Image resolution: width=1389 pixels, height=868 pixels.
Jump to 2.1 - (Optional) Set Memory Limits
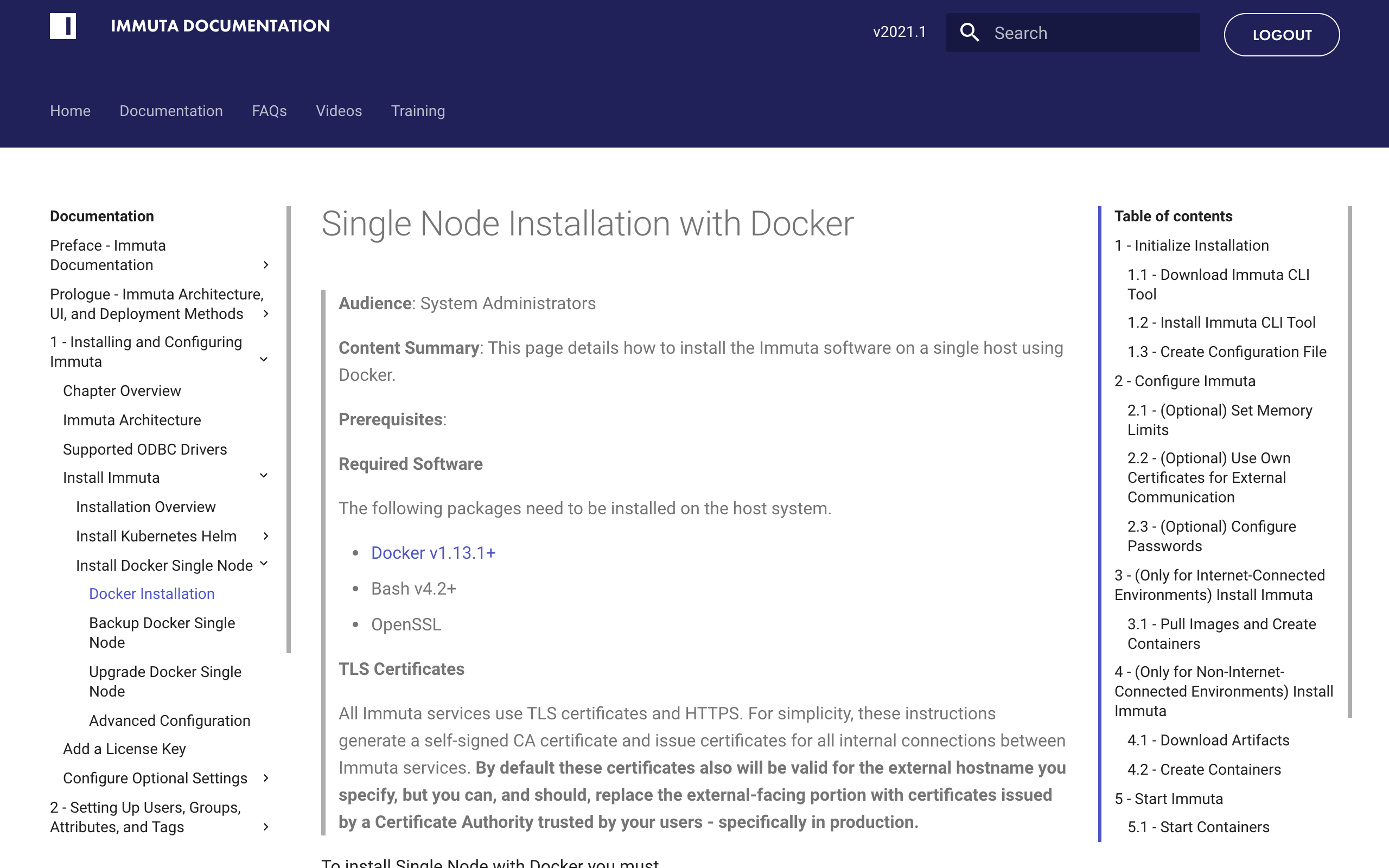click(1220, 420)
